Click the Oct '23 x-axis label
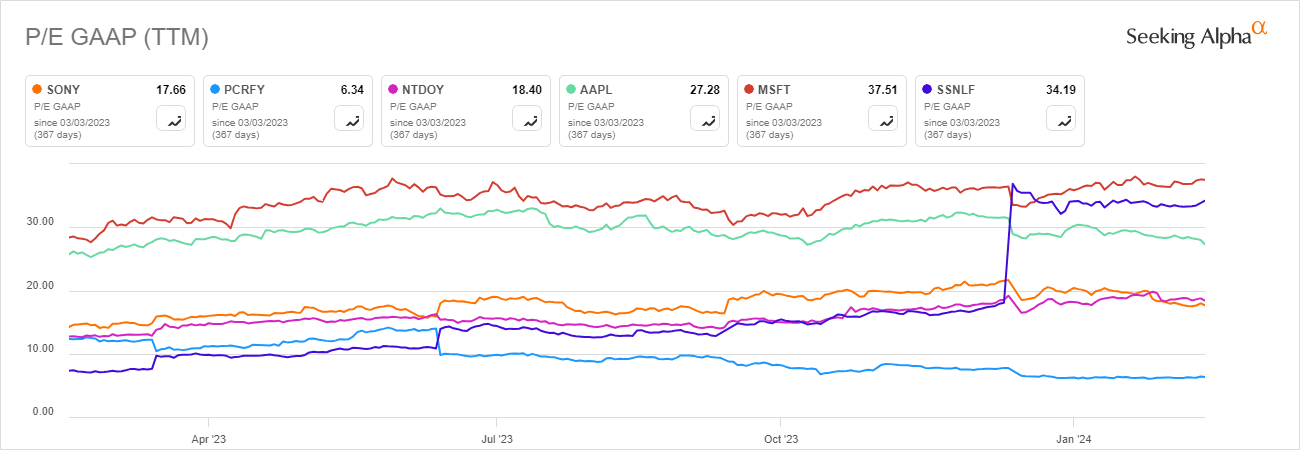The width and height of the screenshot is (1300, 450). 780,438
